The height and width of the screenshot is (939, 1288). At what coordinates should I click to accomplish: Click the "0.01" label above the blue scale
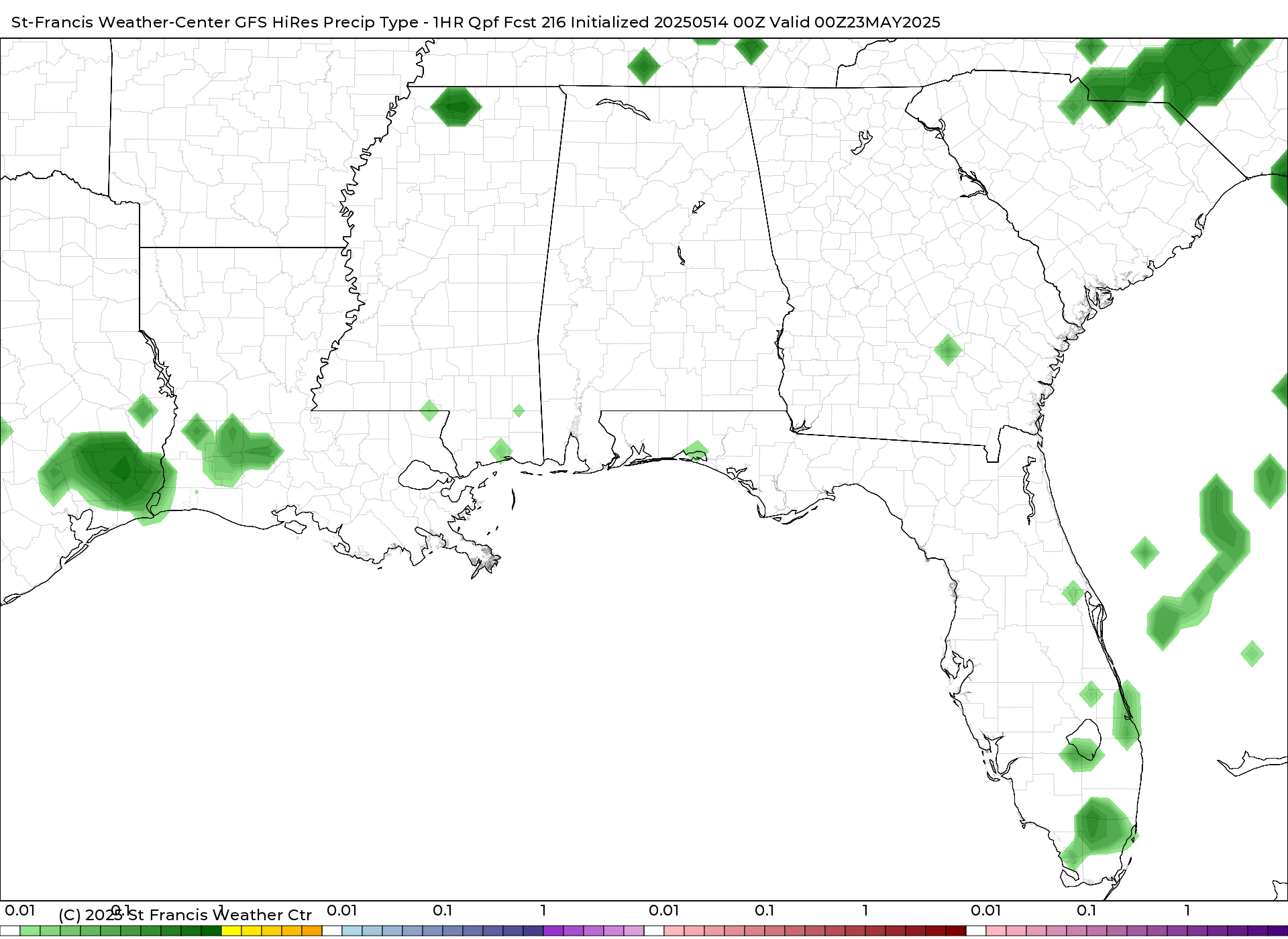tap(342, 910)
